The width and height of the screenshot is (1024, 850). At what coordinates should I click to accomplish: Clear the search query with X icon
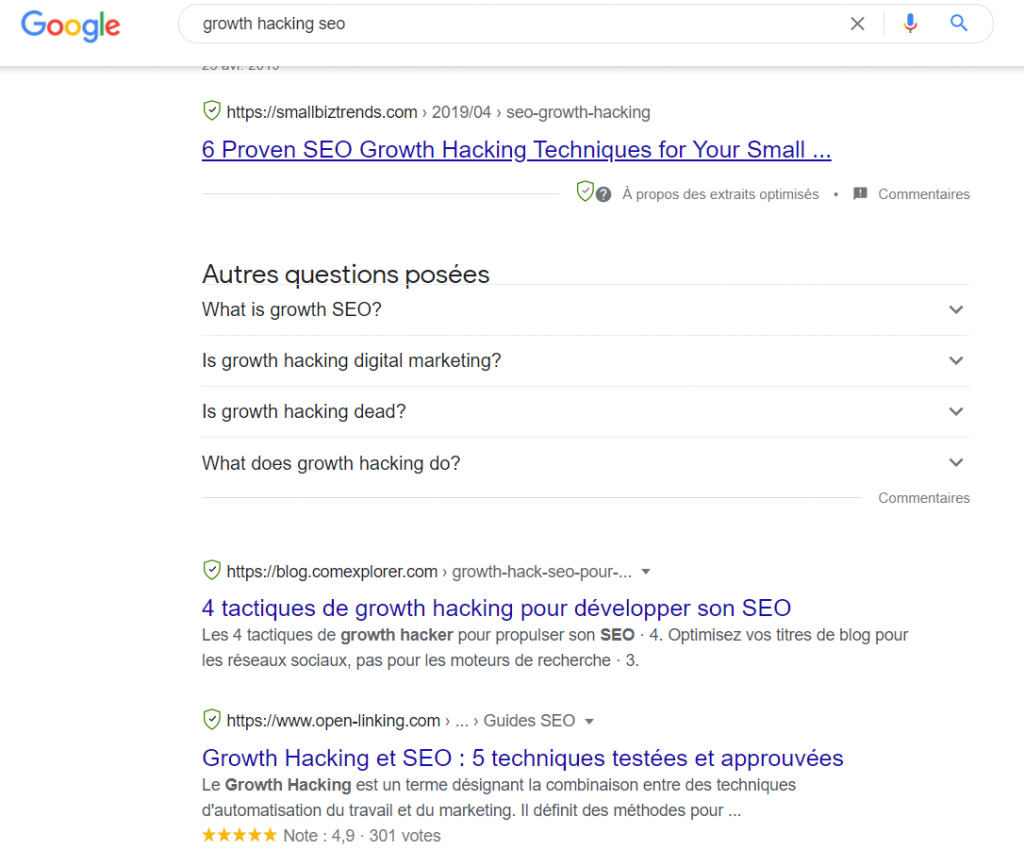tap(857, 24)
